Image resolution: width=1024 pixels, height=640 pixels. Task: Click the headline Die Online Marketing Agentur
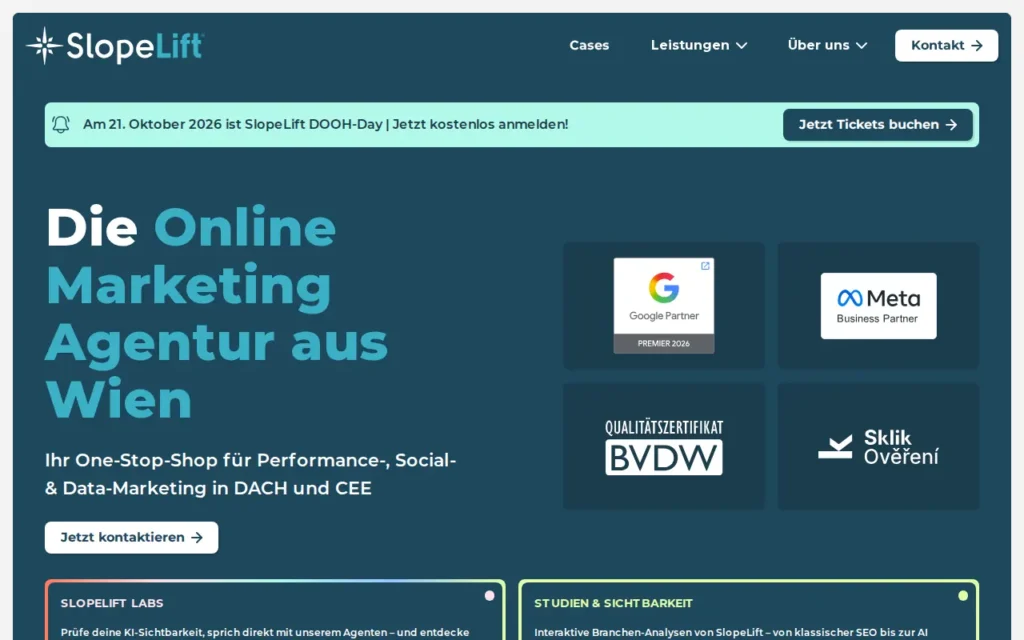[216, 312]
